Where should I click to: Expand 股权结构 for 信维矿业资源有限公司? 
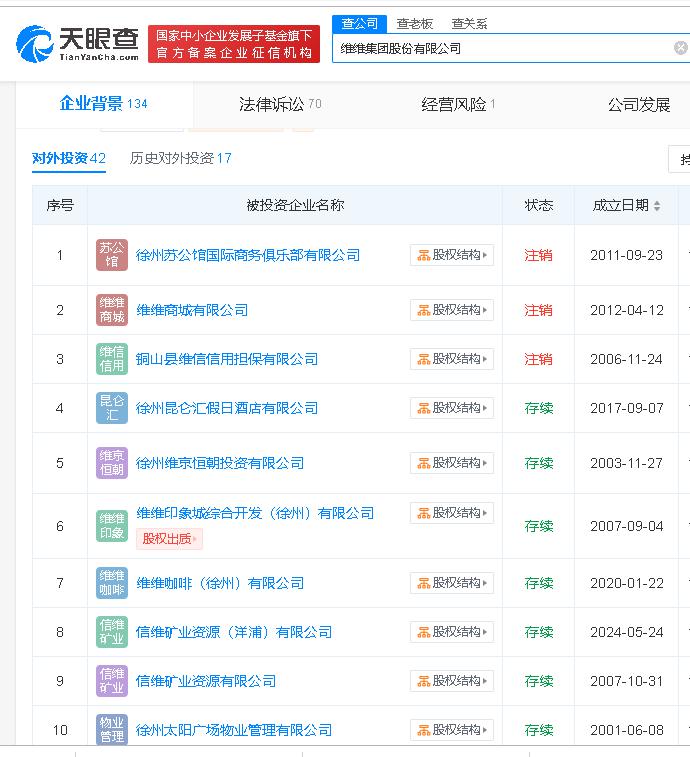(452, 681)
